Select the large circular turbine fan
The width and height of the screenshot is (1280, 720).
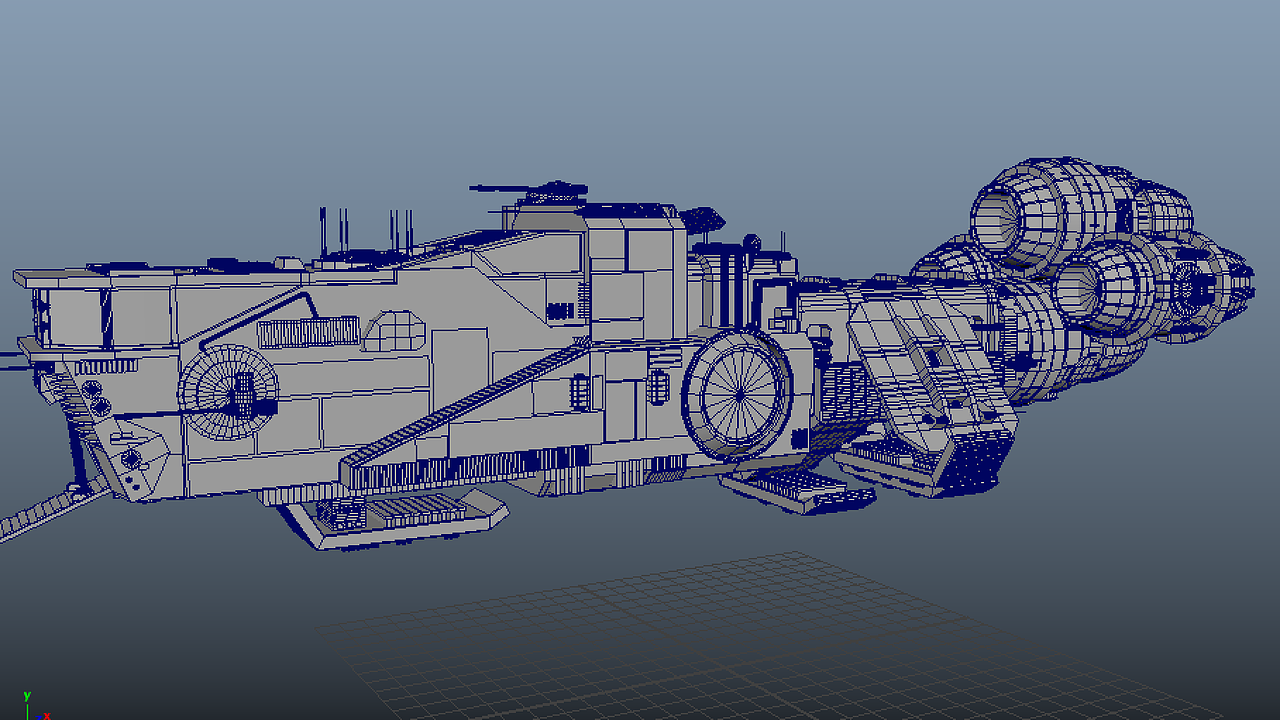tap(738, 395)
